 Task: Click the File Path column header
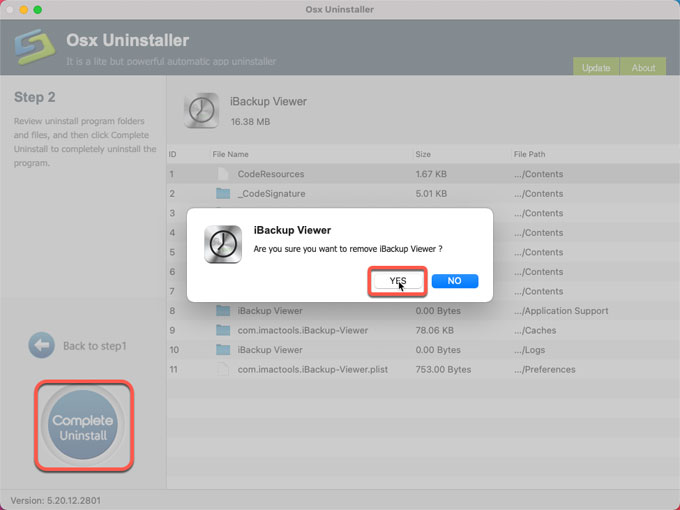[529, 154]
